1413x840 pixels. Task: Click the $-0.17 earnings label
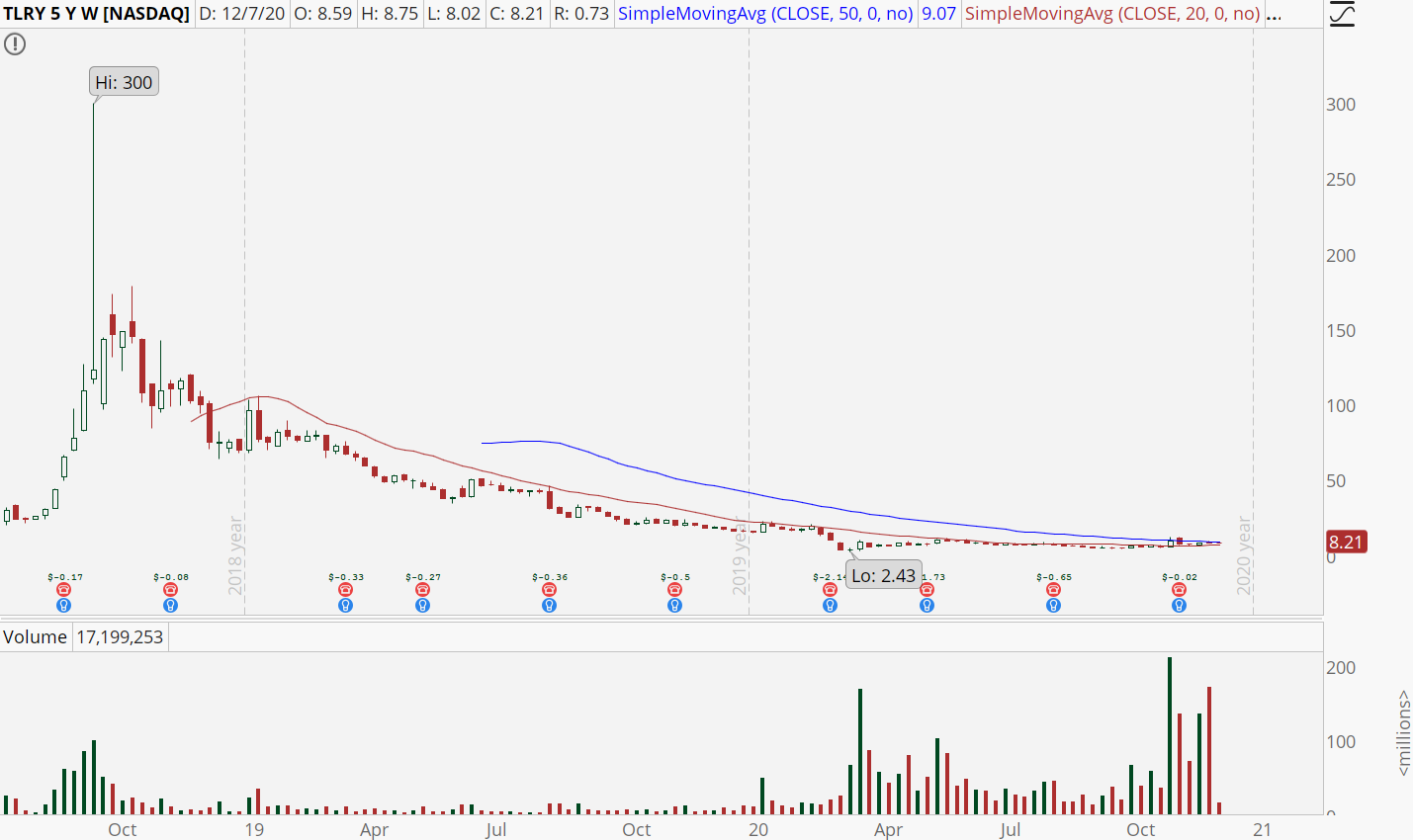click(65, 577)
